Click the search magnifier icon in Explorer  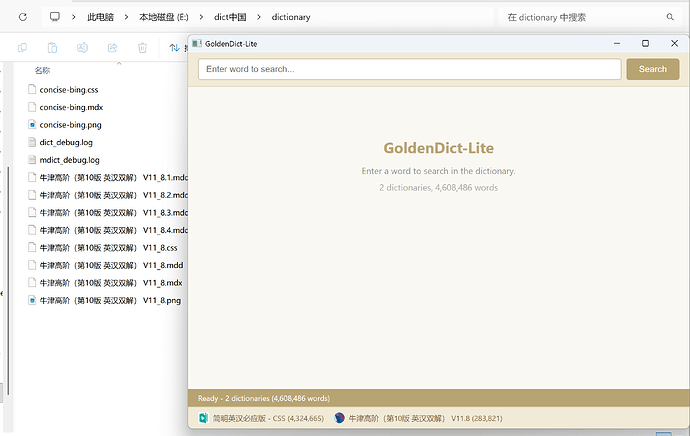(x=670, y=17)
